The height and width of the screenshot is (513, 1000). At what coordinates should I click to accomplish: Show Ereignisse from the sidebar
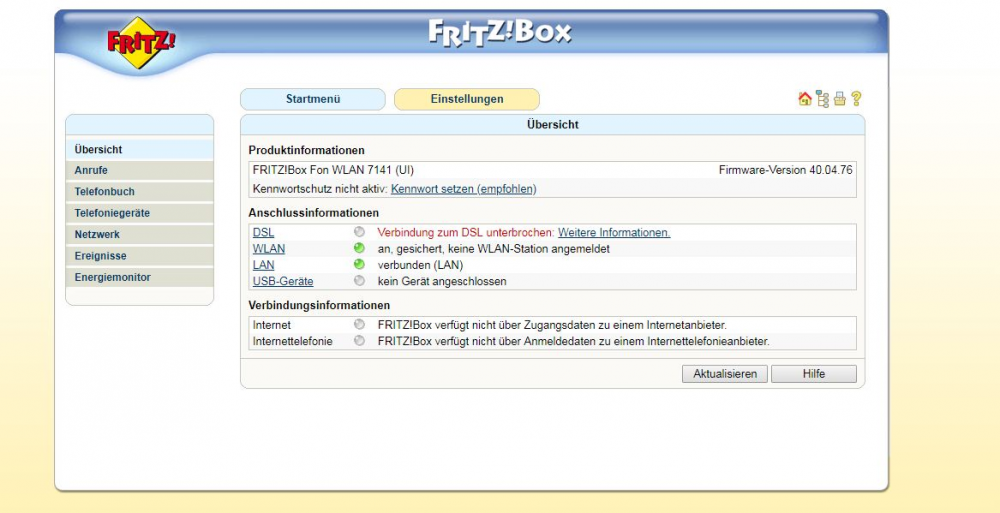click(x=100, y=256)
